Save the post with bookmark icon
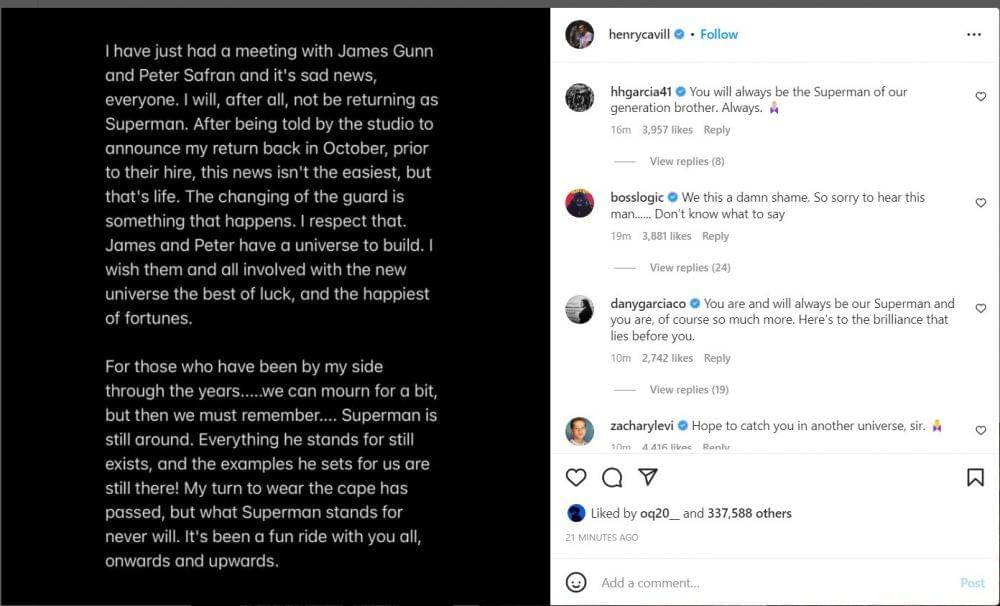 point(975,477)
